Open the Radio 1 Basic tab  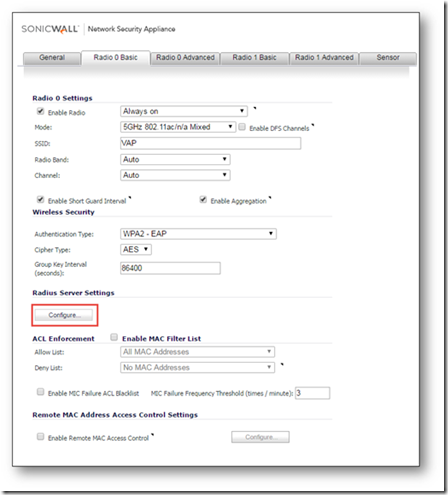pyautogui.click(x=254, y=58)
